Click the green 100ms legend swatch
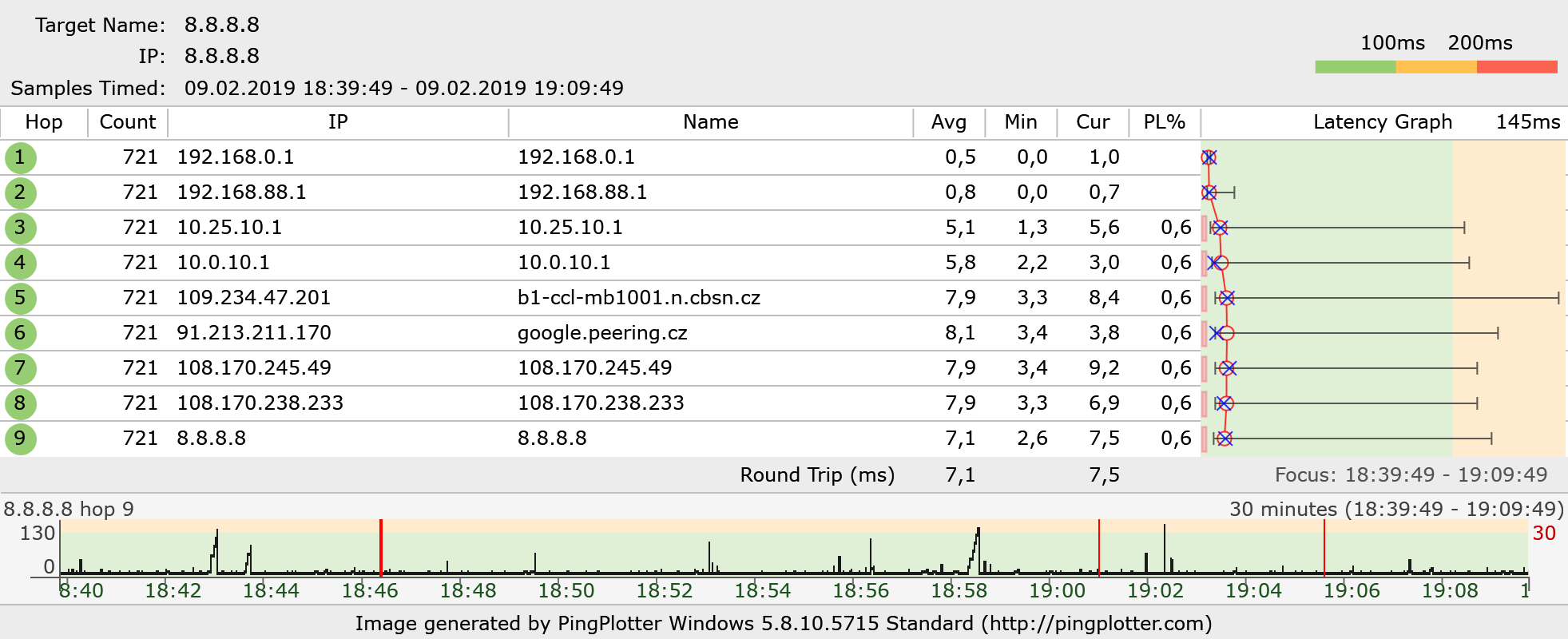The image size is (1568, 639). click(1355, 67)
